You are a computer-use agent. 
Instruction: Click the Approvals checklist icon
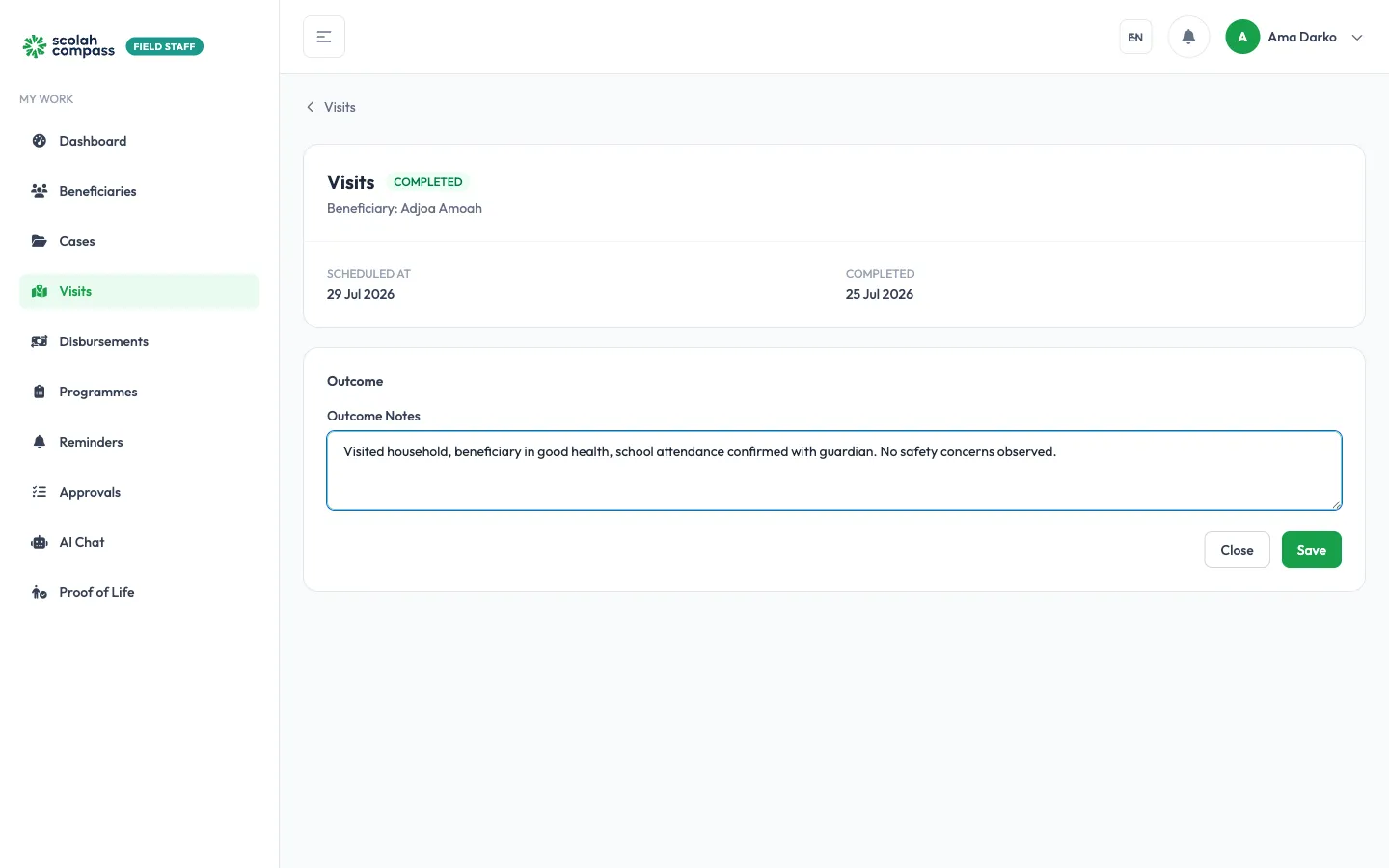click(x=40, y=492)
